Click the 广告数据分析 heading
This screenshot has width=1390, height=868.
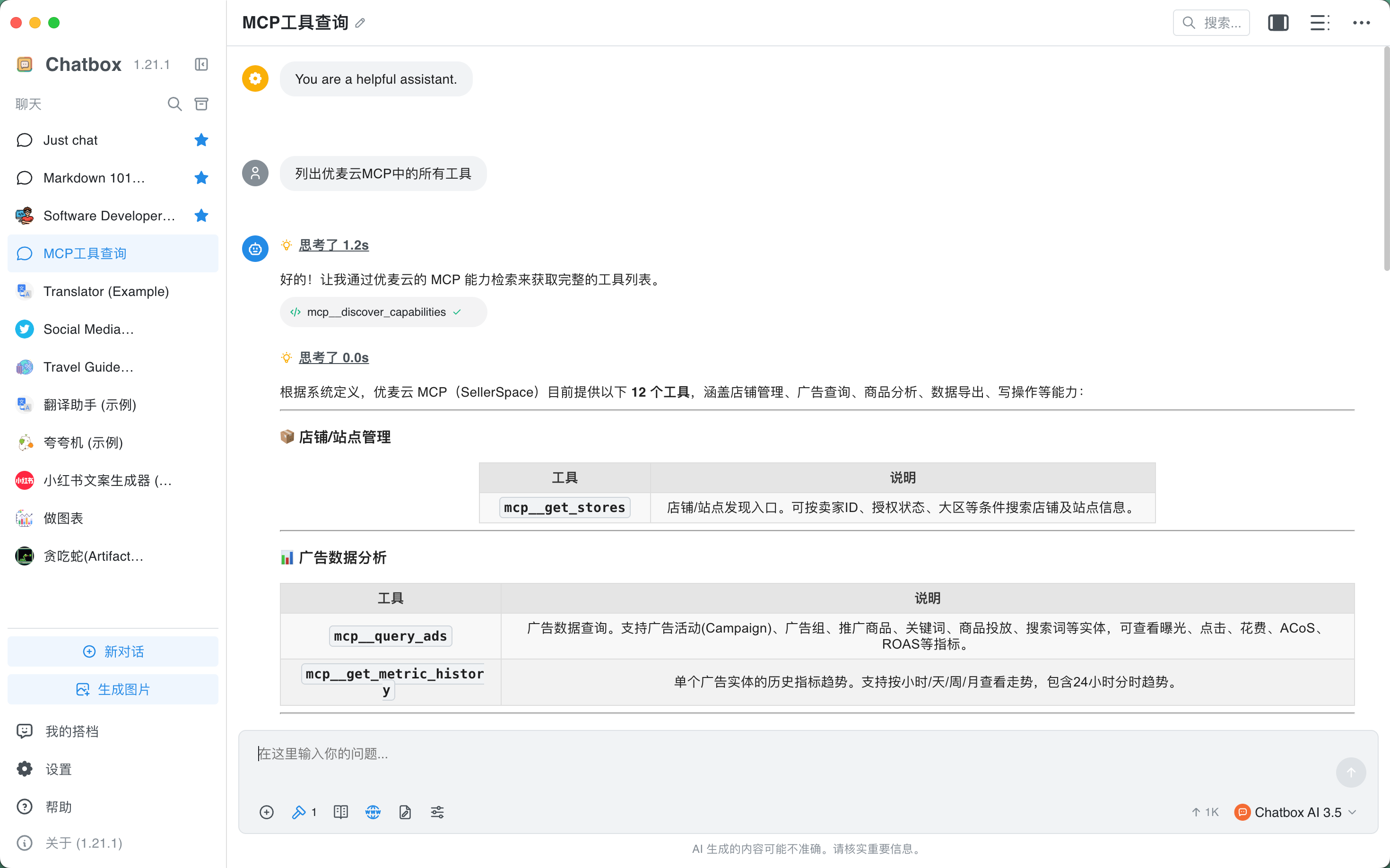tap(342, 558)
